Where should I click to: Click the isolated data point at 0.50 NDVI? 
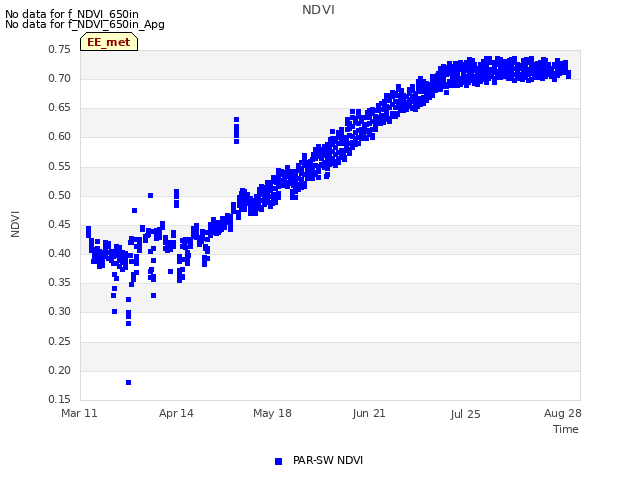[x=150, y=196]
